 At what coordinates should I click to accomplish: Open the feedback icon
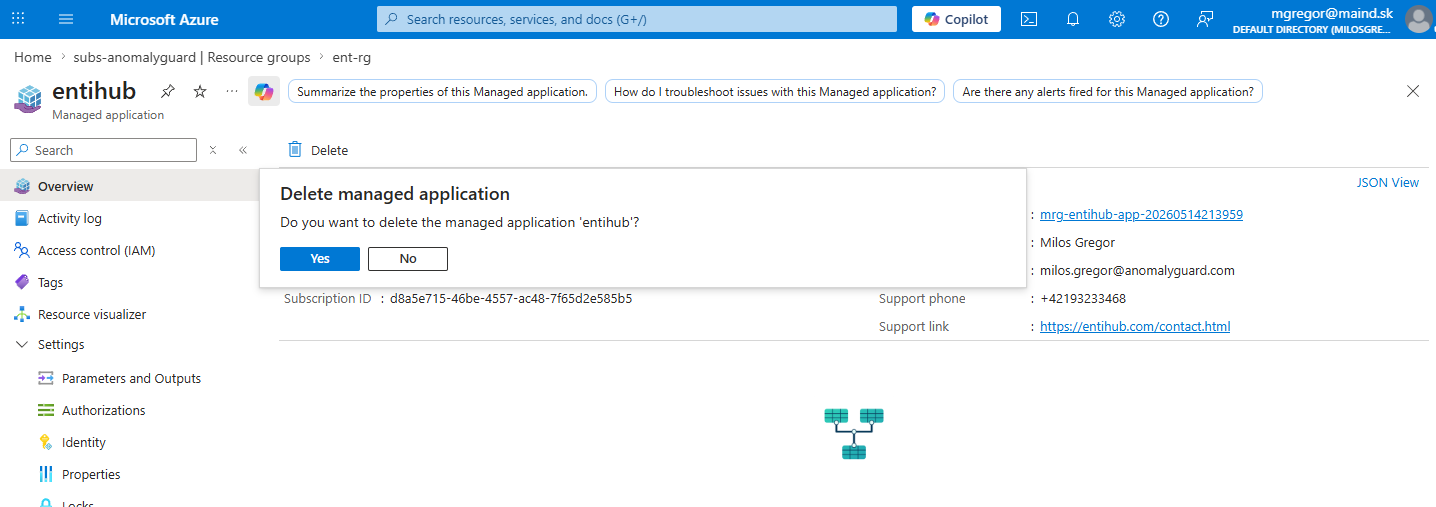(x=1205, y=19)
